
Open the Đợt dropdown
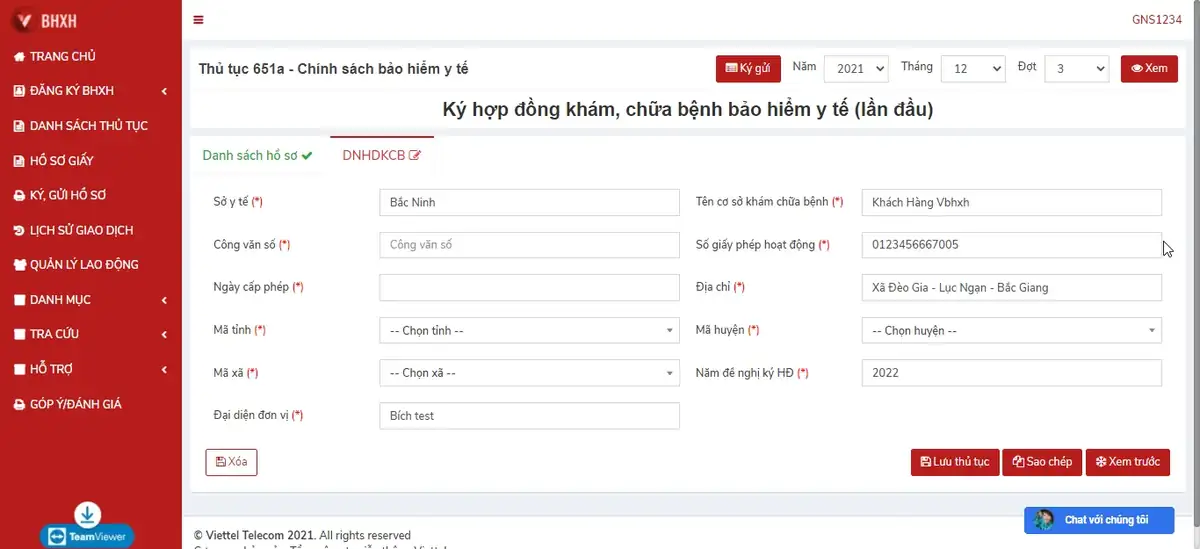[x=1077, y=68]
